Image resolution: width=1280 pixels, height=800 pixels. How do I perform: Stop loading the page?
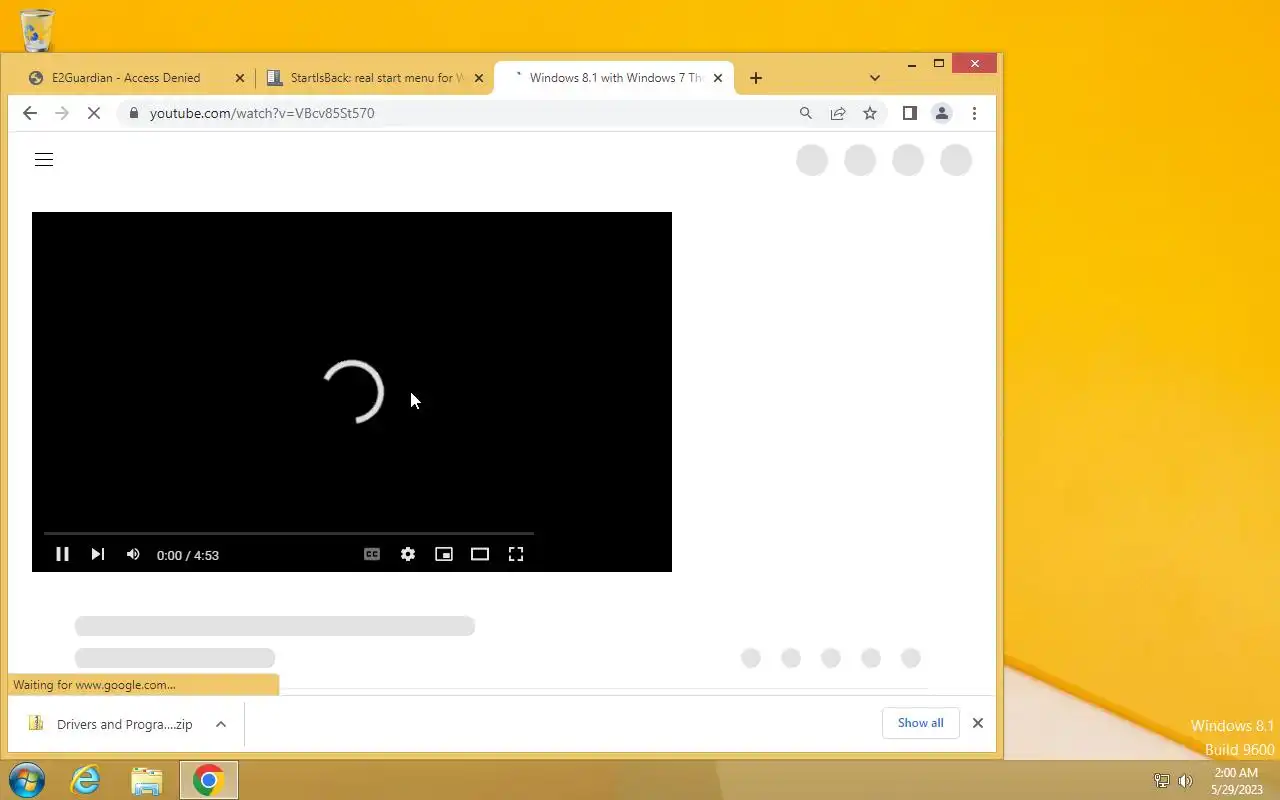point(94,113)
